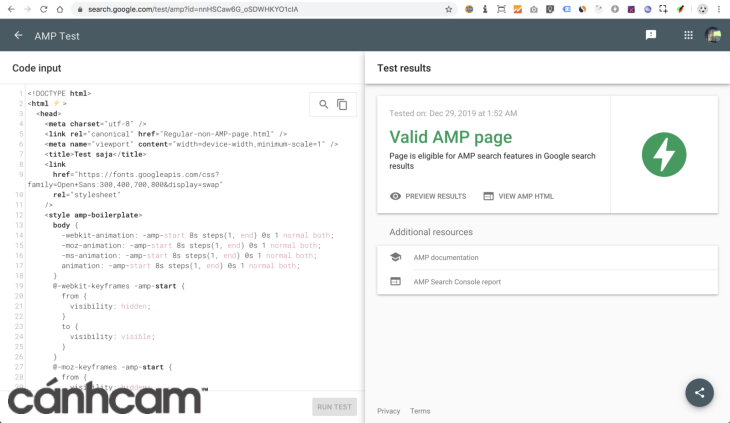
Task: Click the back arrow beside AMP Test
Action: point(18,36)
